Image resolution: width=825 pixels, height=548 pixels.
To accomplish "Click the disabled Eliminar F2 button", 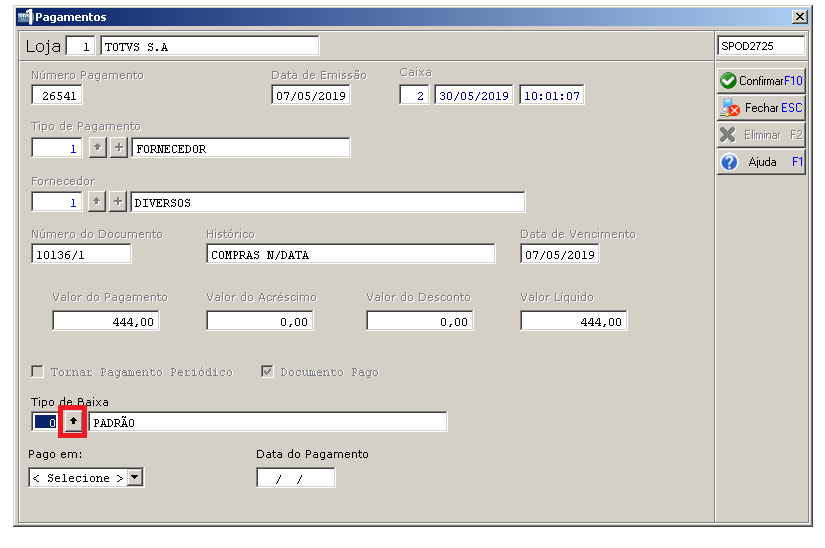I will point(761,135).
